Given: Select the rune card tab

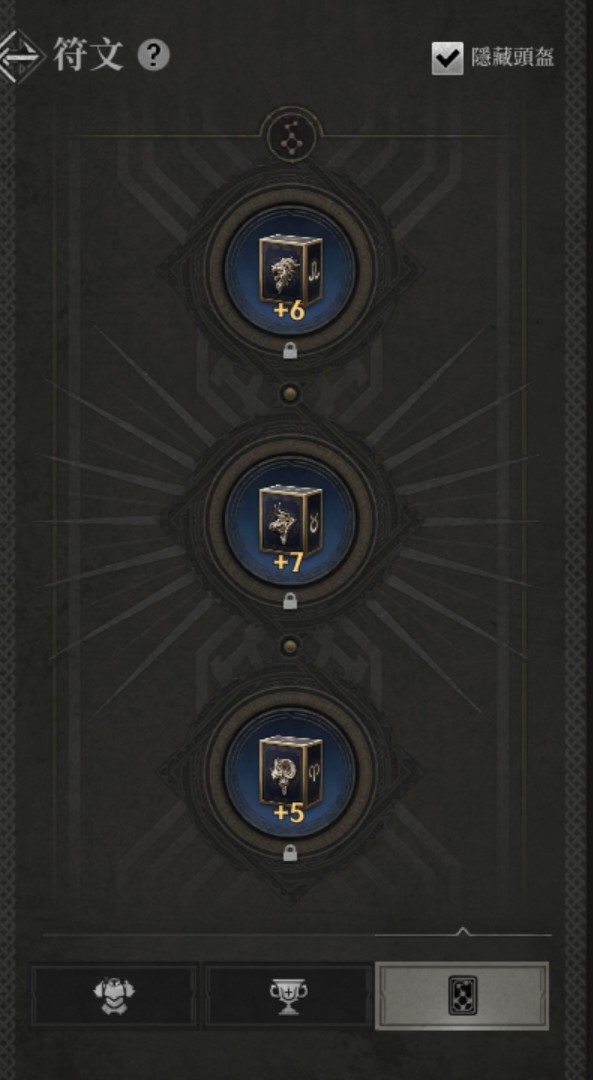Looking at the screenshot, I should click(x=462, y=996).
